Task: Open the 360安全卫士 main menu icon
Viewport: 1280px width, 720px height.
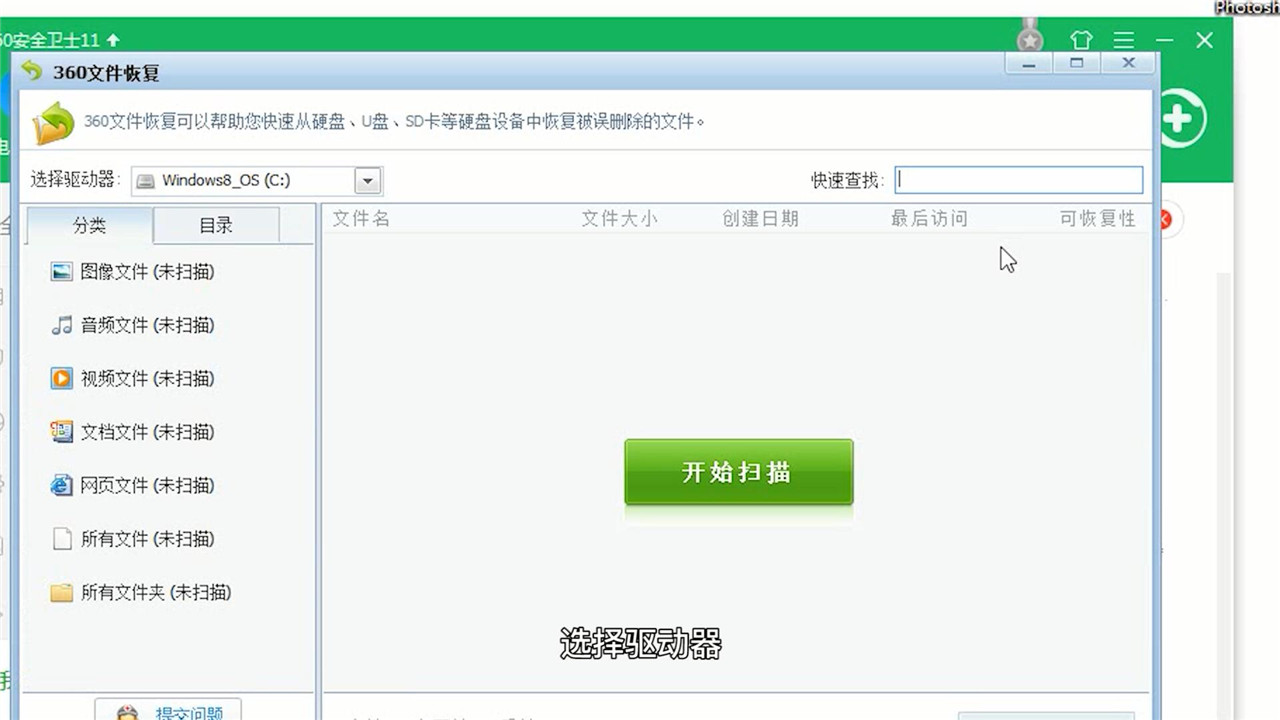Action: point(1123,40)
